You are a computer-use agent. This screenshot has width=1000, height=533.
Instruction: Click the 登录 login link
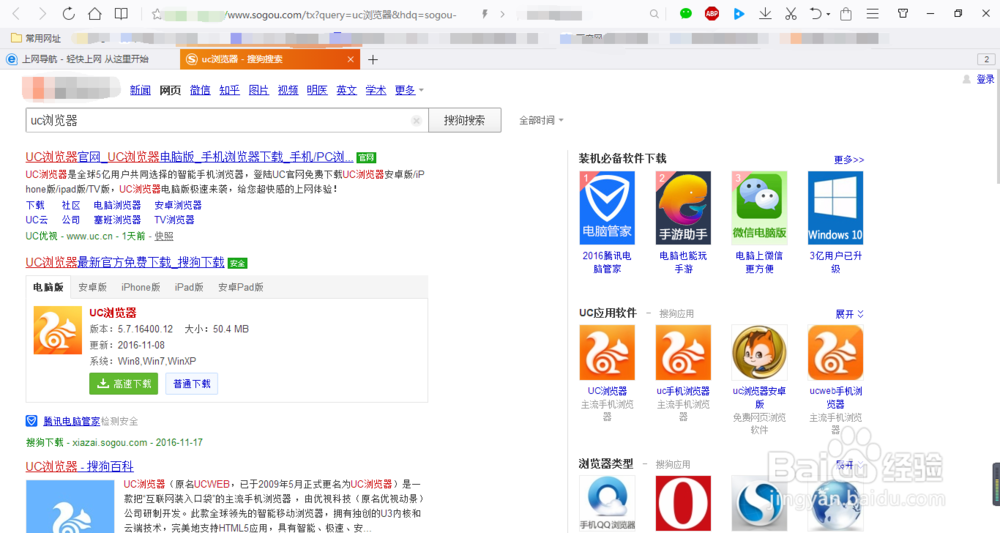[x=985, y=79]
